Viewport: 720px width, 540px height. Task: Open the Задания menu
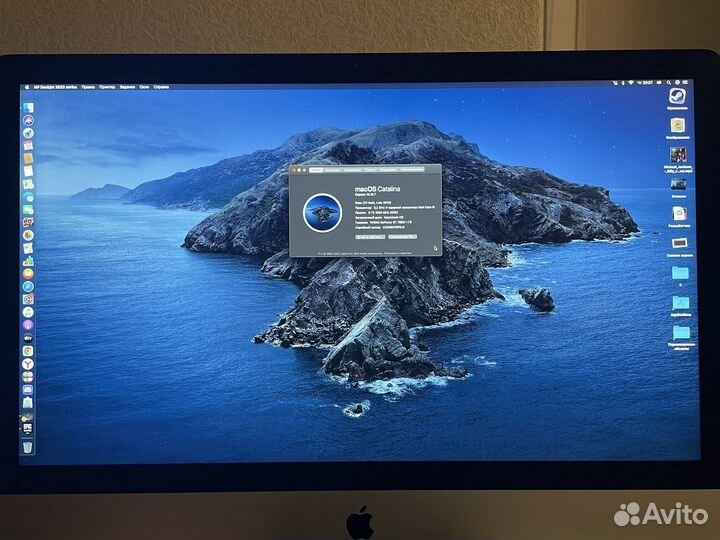(x=128, y=87)
